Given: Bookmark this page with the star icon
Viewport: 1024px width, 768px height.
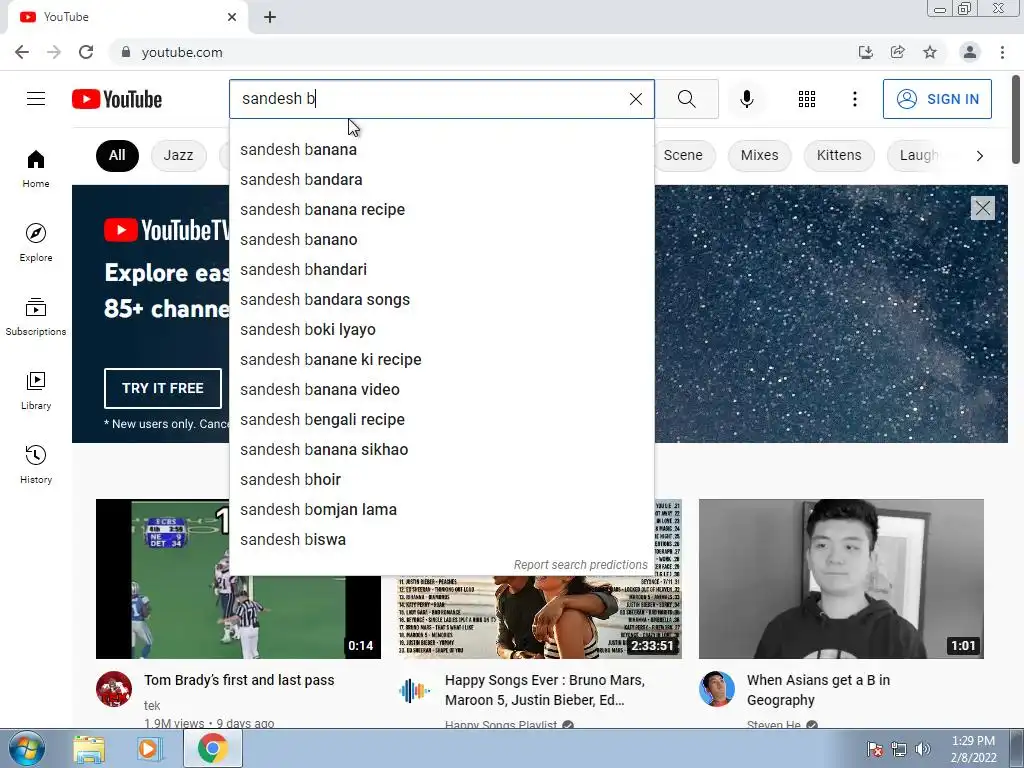Looking at the screenshot, I should point(930,52).
